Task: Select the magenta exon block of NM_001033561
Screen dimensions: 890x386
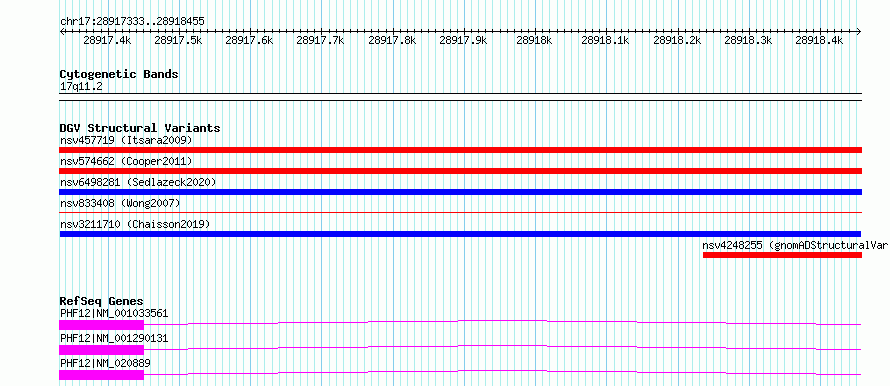Action: point(102,325)
